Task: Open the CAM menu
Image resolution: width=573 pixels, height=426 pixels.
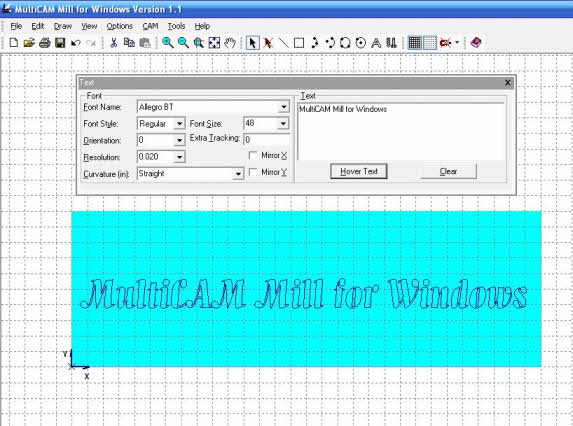Action: coord(150,26)
